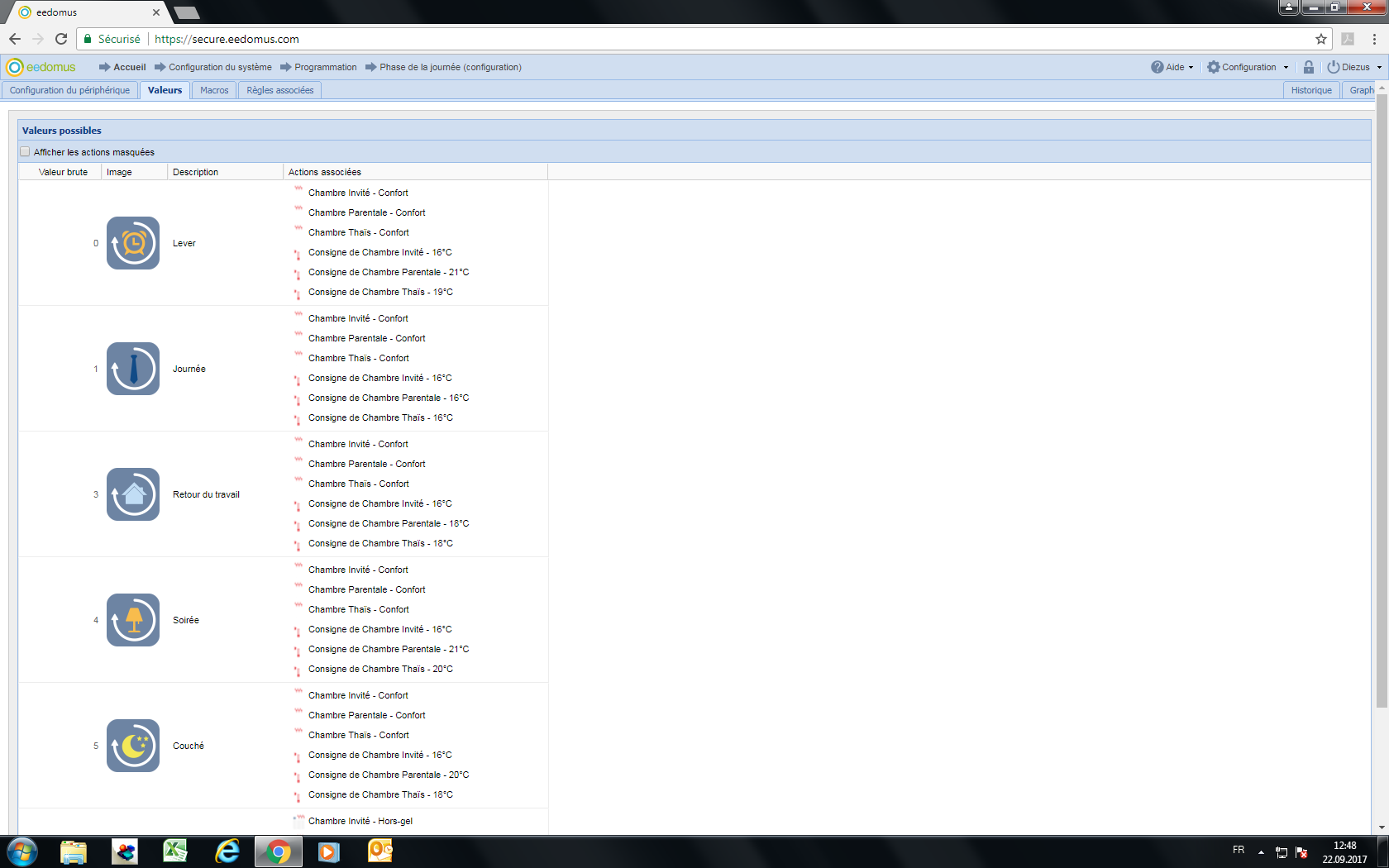Click the Historique button
The width and height of the screenshot is (1389, 868).
1311,90
